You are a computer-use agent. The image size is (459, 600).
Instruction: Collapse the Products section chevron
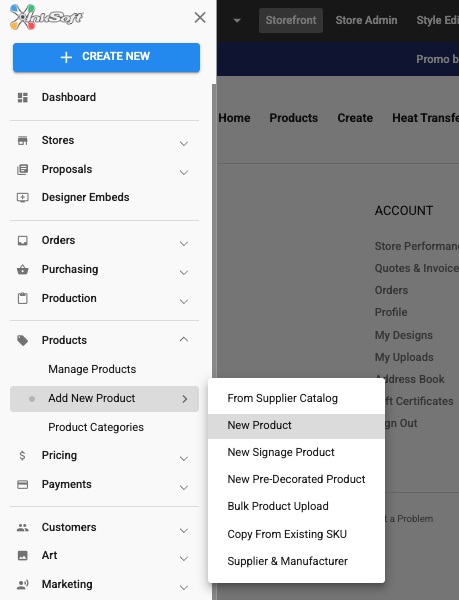point(184,339)
